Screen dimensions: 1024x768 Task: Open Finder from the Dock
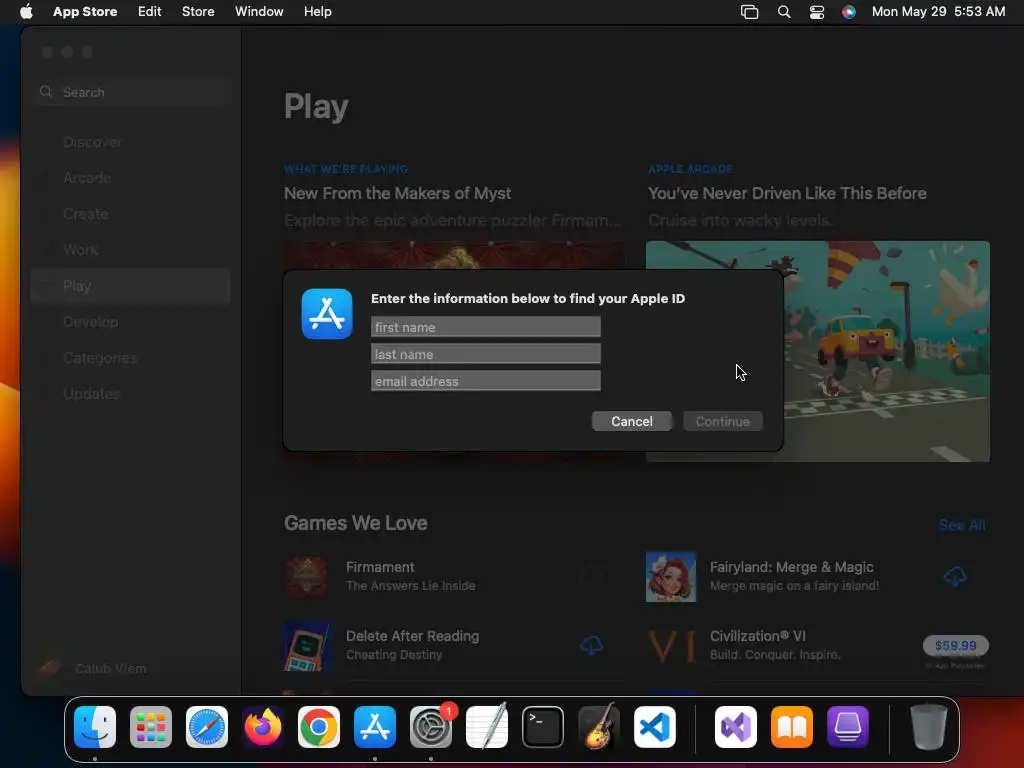point(95,727)
